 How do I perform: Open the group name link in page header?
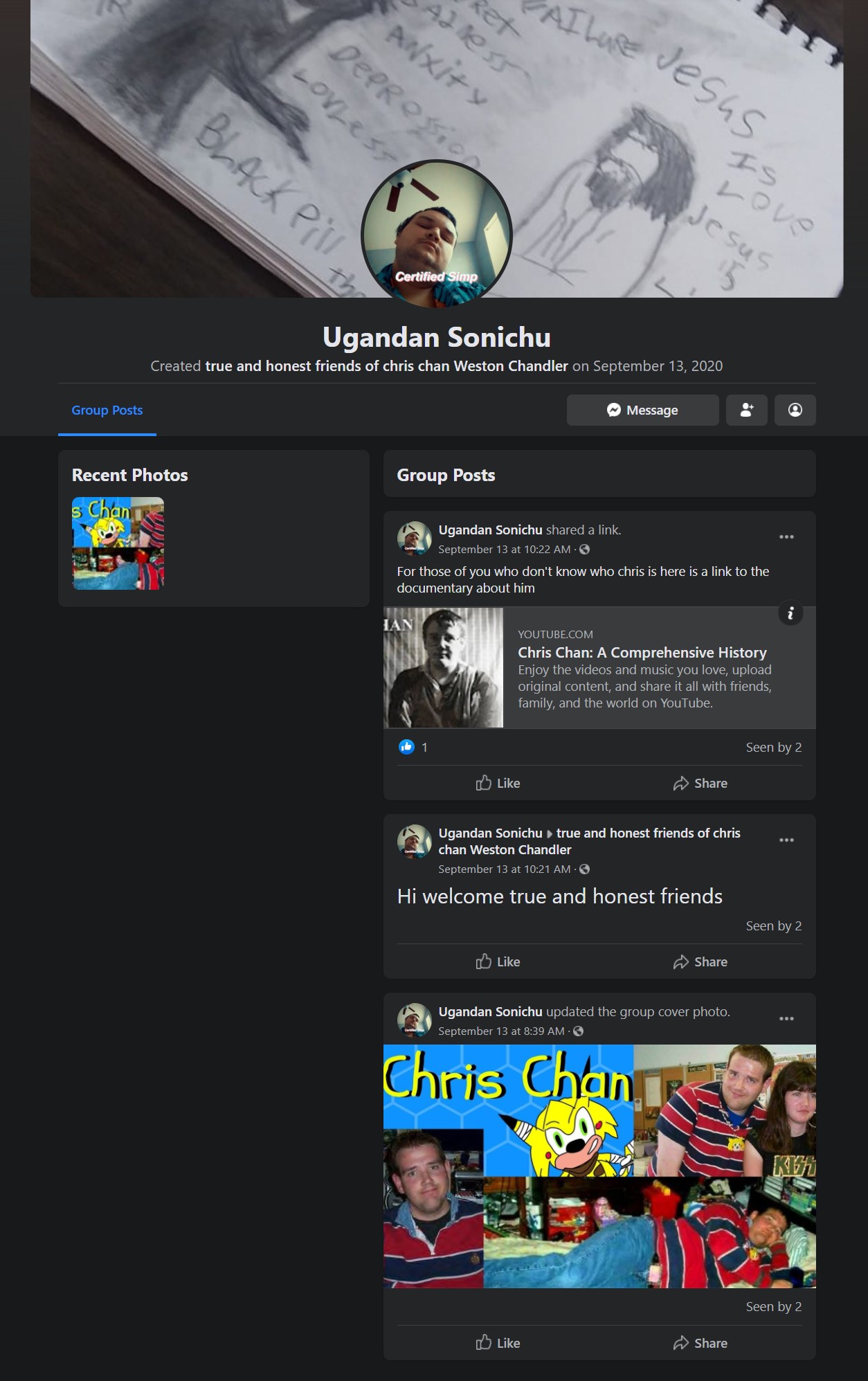point(386,366)
